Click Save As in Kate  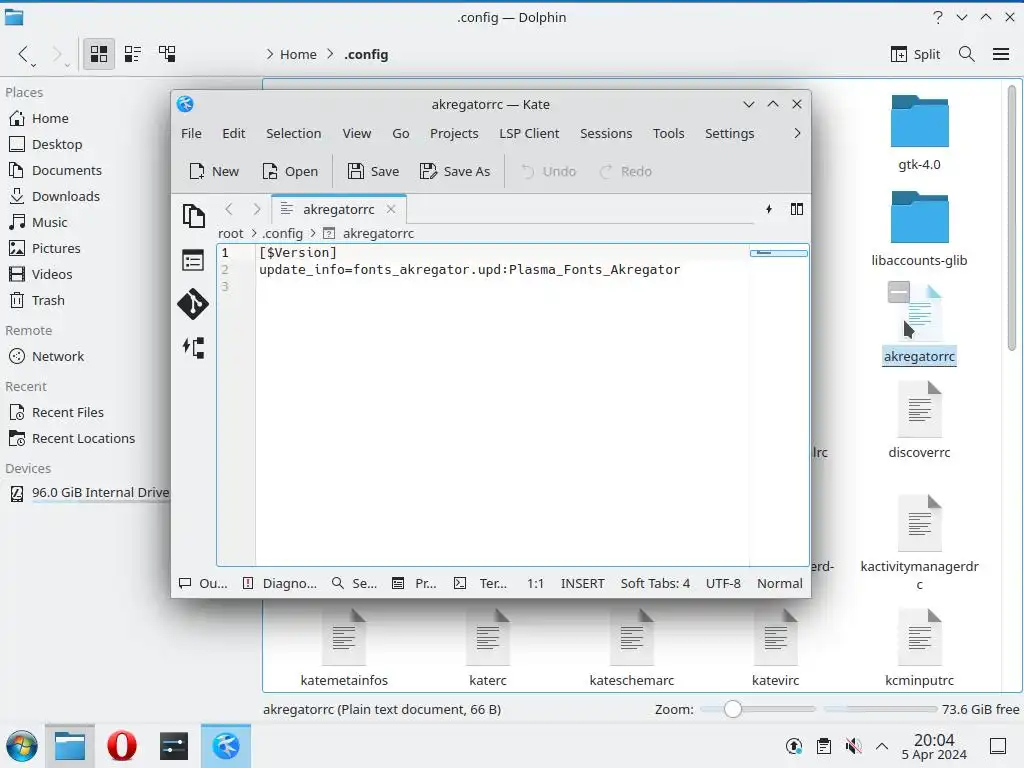[455, 171]
